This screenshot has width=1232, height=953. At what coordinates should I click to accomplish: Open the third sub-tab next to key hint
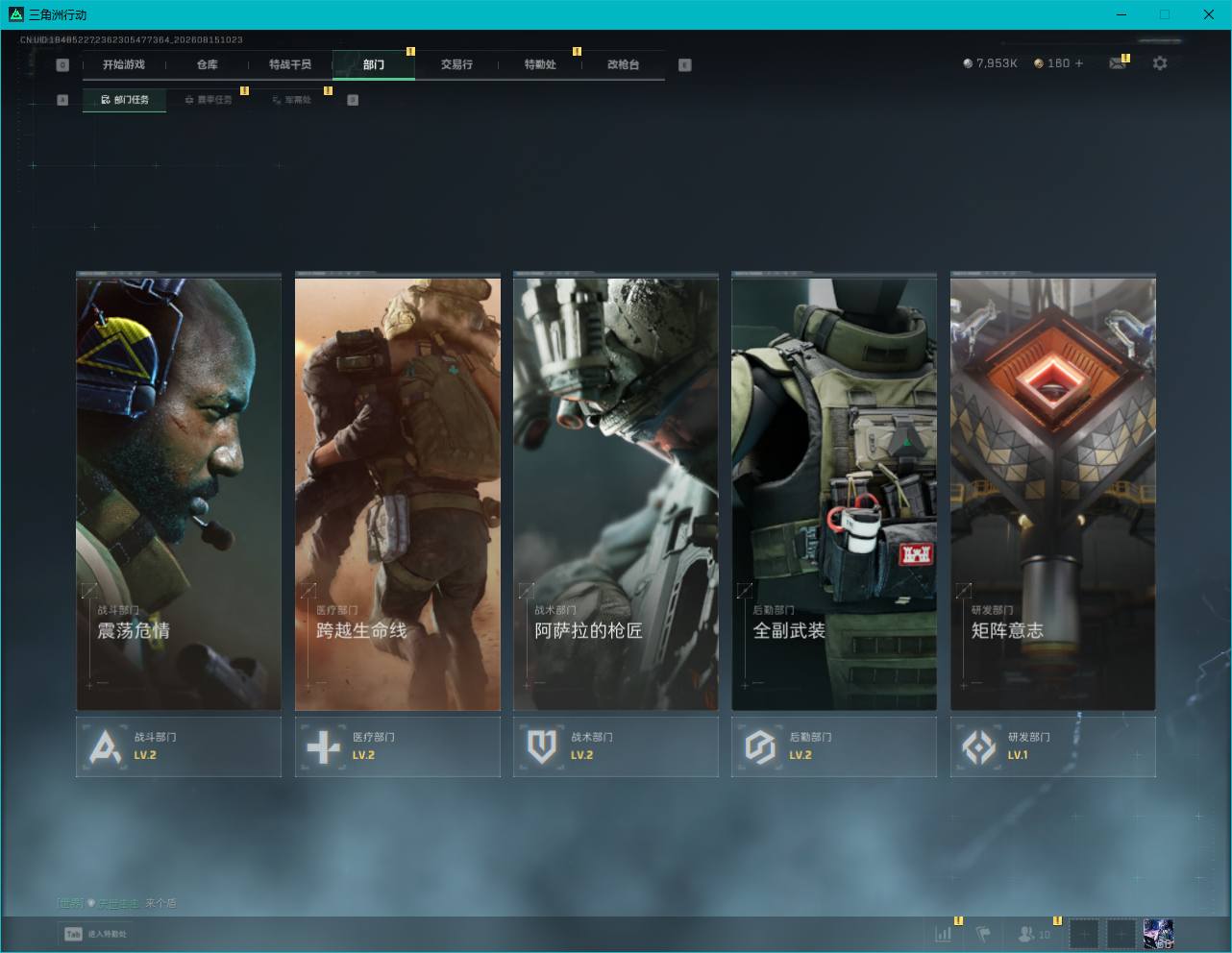pos(291,100)
